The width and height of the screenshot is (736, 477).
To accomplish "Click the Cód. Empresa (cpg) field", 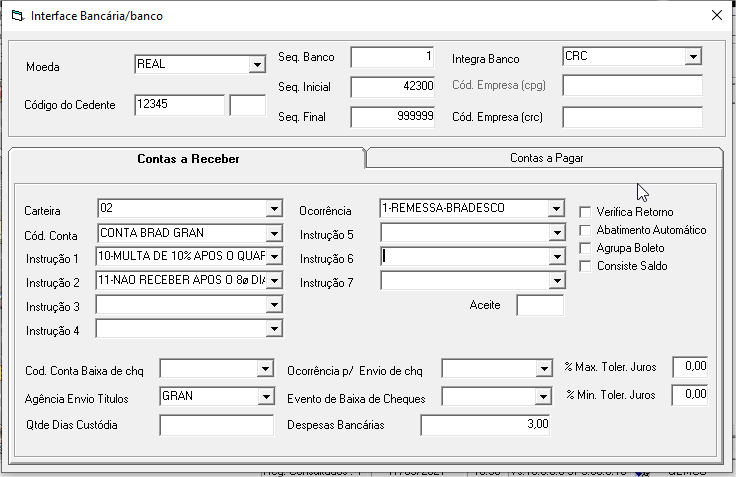I will click(x=632, y=86).
